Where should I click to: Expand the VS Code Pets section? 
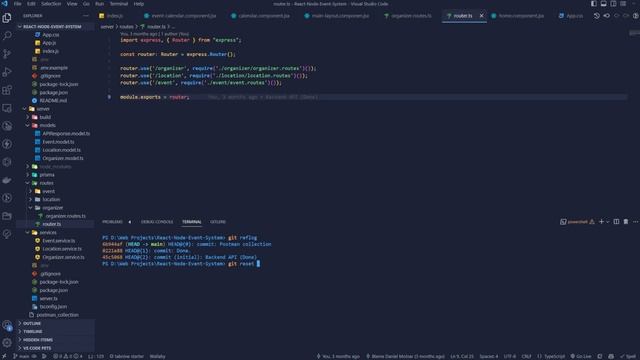pos(55,348)
